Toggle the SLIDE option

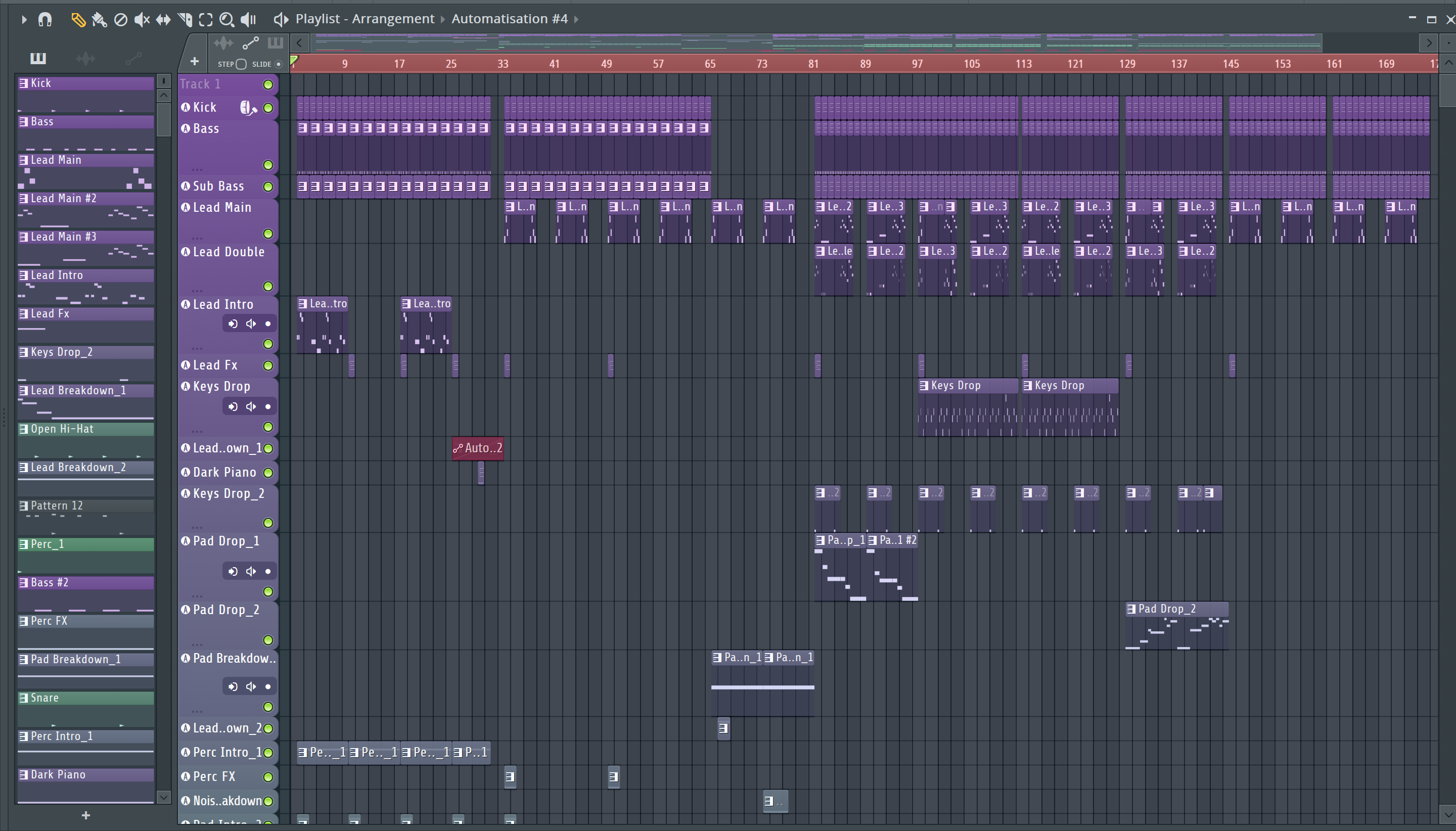pyautogui.click(x=279, y=64)
